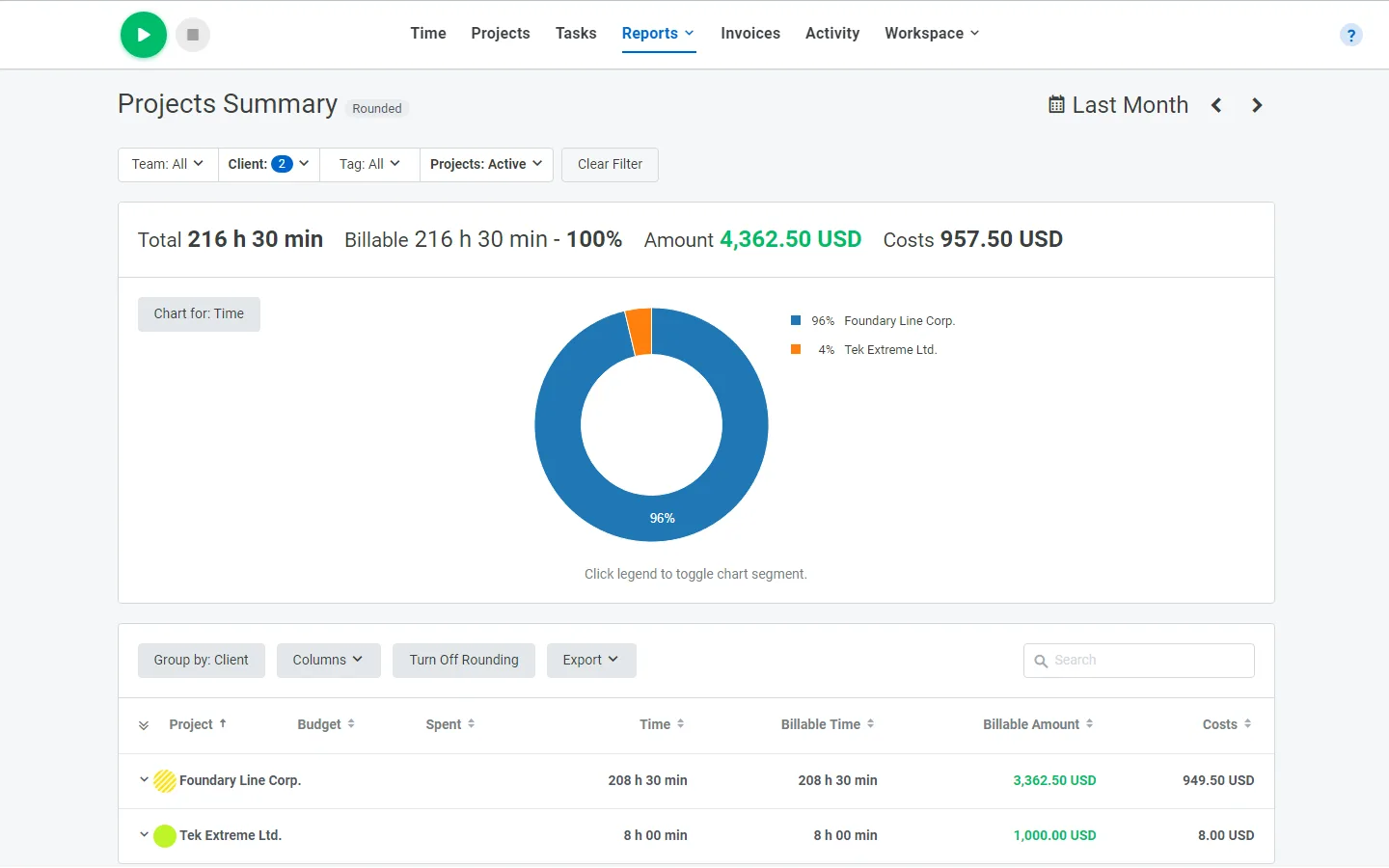This screenshot has height=868, width=1389.
Task: Click 8.00 USD costs value
Action: click(1226, 836)
